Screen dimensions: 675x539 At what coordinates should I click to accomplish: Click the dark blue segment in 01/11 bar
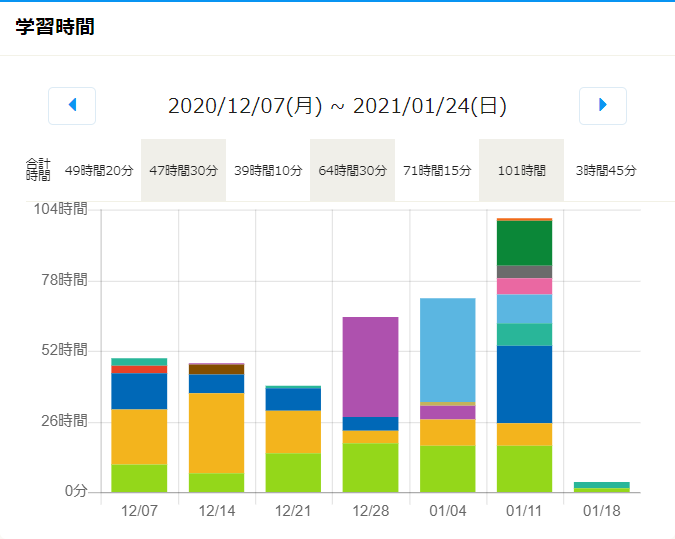524,384
